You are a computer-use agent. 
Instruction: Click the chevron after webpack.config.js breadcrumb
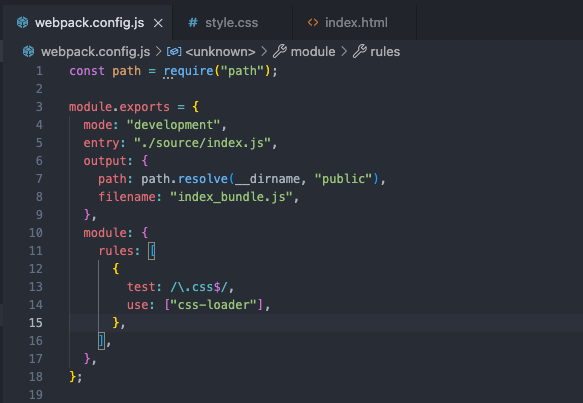pos(158,51)
